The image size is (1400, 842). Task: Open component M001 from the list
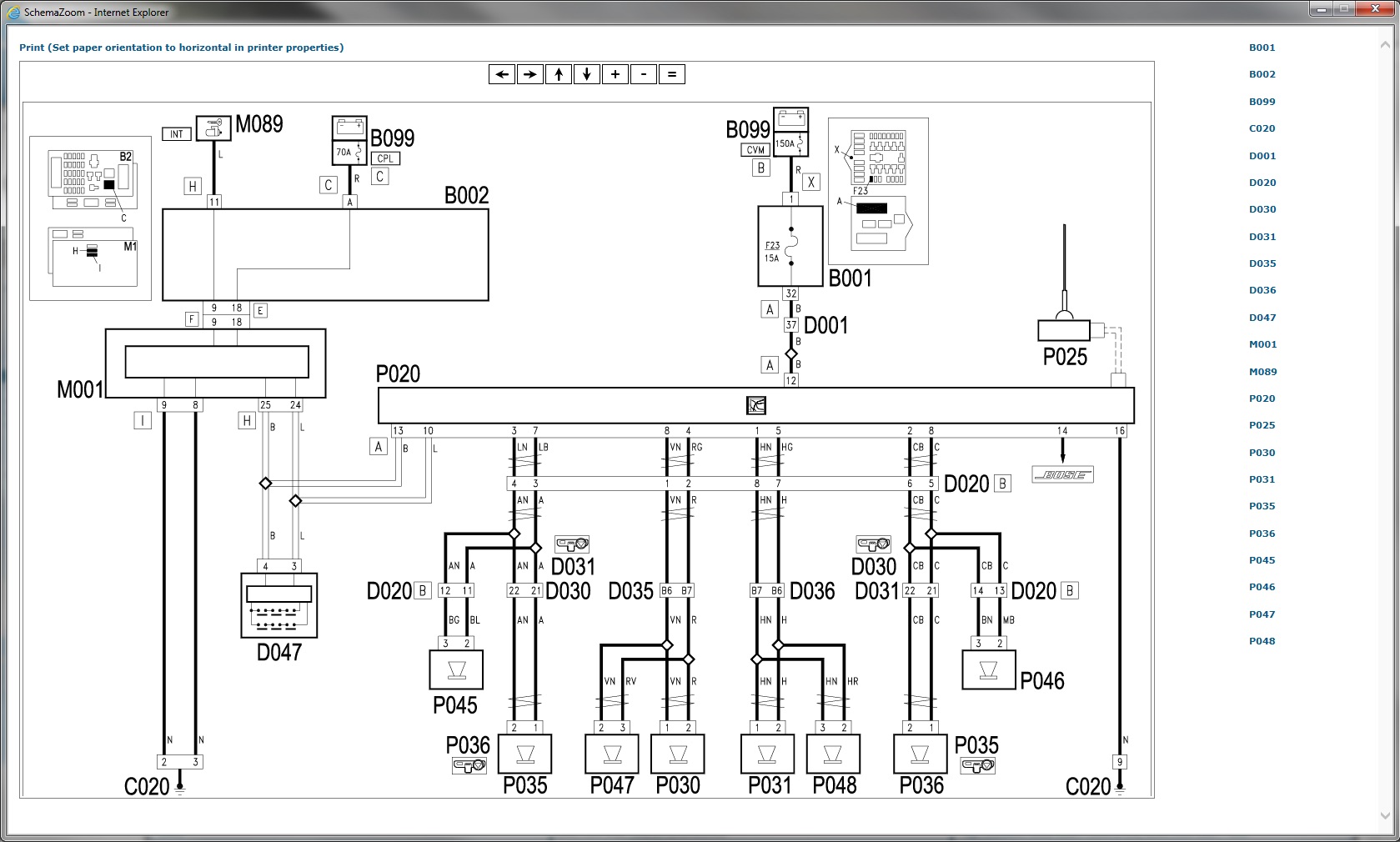(x=1262, y=344)
